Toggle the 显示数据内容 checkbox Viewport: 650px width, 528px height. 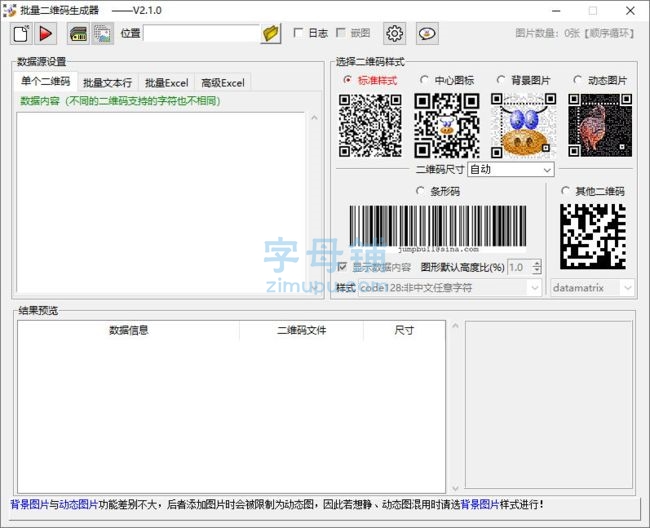(x=342, y=267)
